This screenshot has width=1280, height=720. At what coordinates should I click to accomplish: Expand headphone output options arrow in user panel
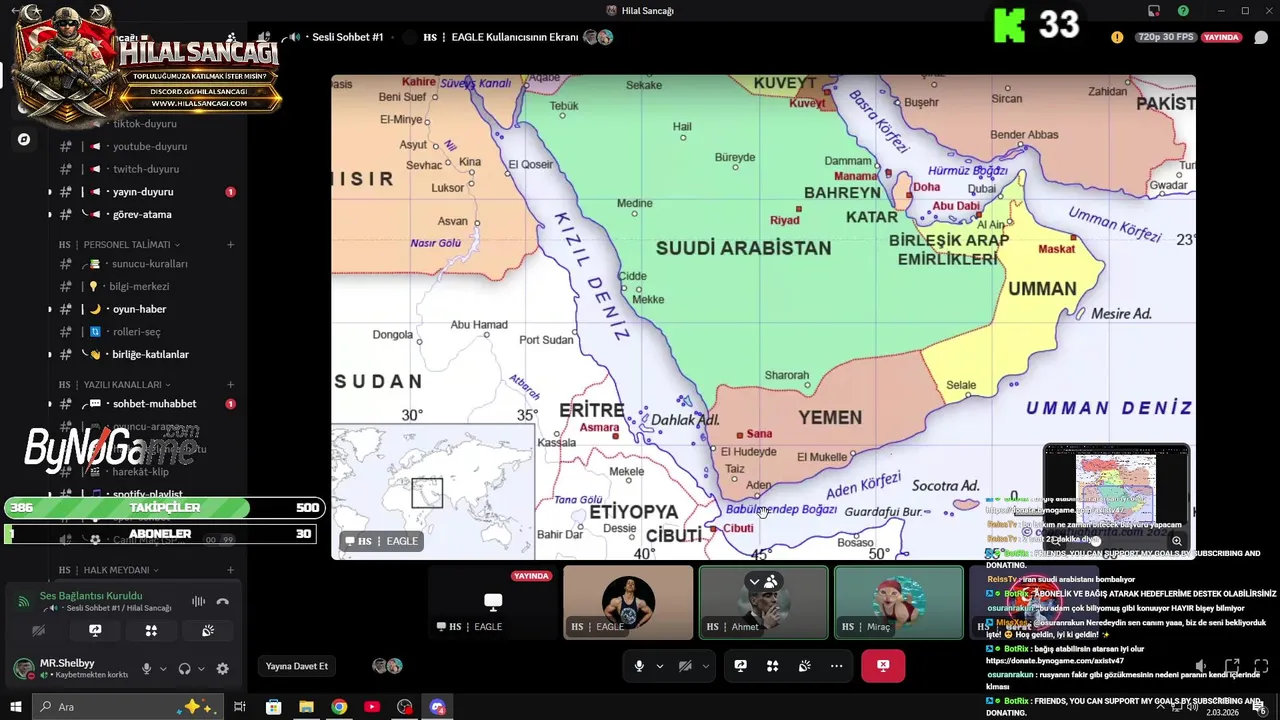(x=201, y=669)
